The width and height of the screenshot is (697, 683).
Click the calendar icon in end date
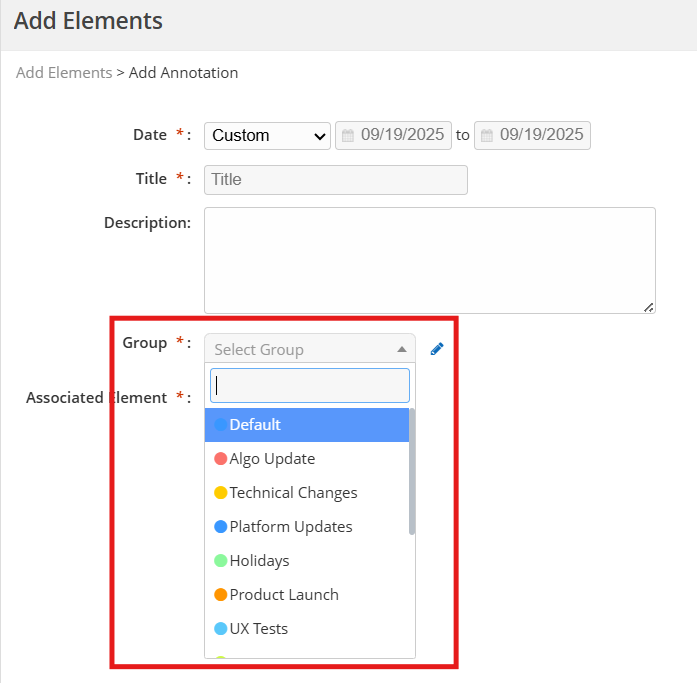point(487,136)
